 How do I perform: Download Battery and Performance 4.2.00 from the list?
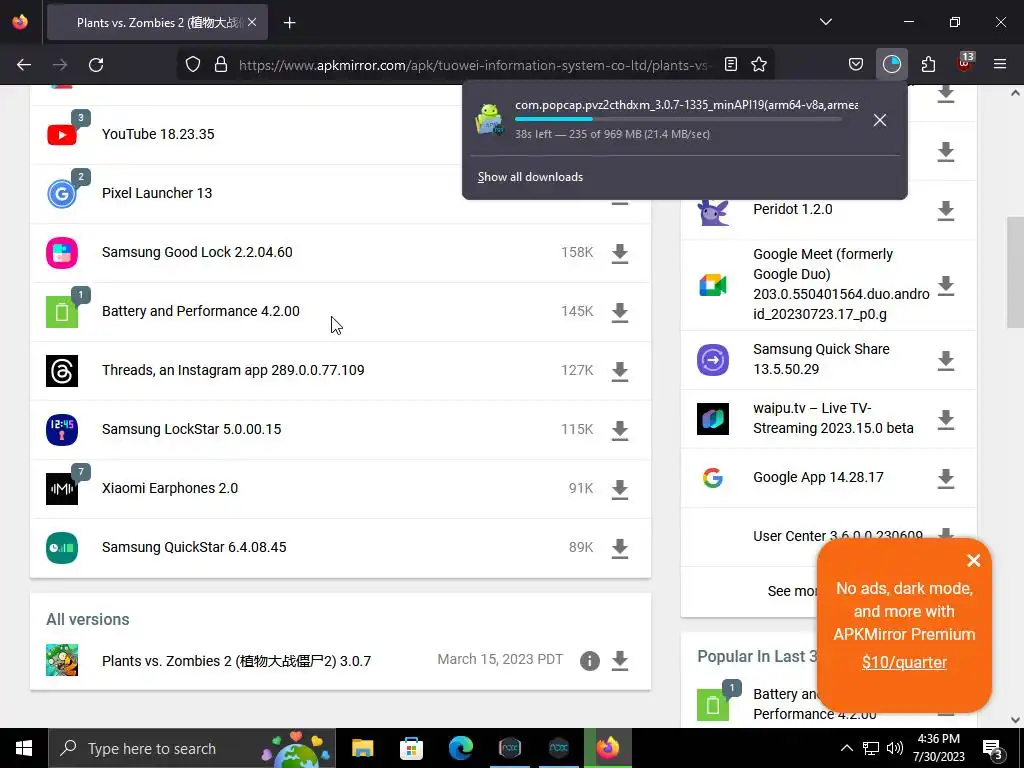point(620,312)
